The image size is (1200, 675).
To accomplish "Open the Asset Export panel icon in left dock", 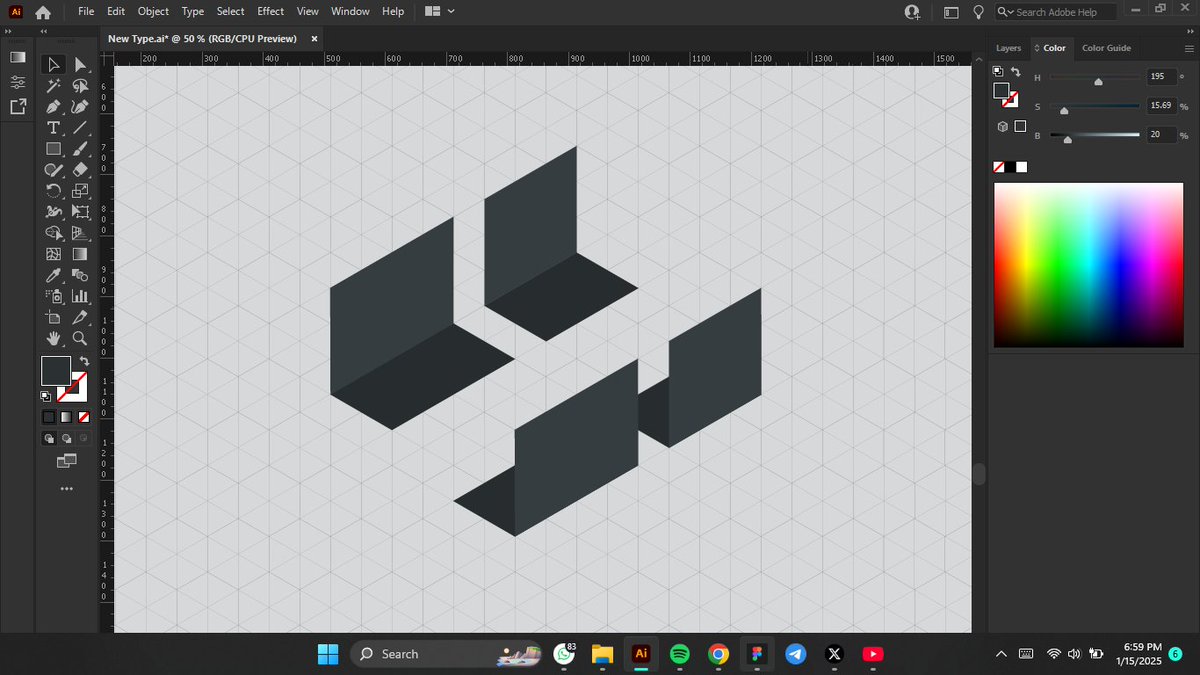I will (17, 106).
